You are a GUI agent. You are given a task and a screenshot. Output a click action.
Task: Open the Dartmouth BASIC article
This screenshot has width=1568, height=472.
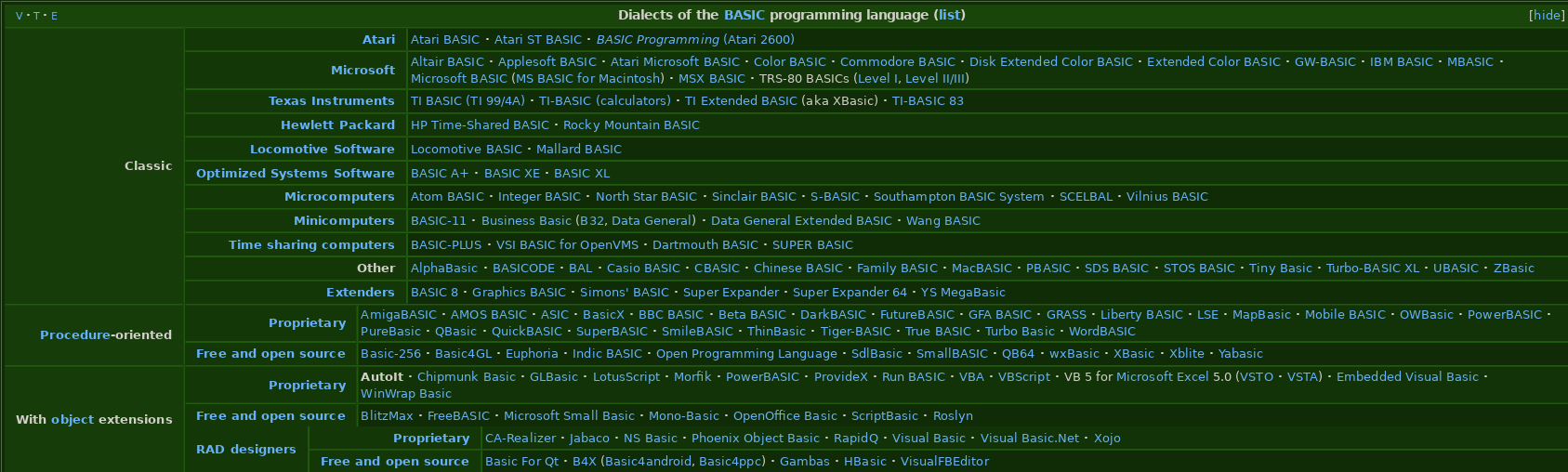pyautogui.click(x=705, y=244)
